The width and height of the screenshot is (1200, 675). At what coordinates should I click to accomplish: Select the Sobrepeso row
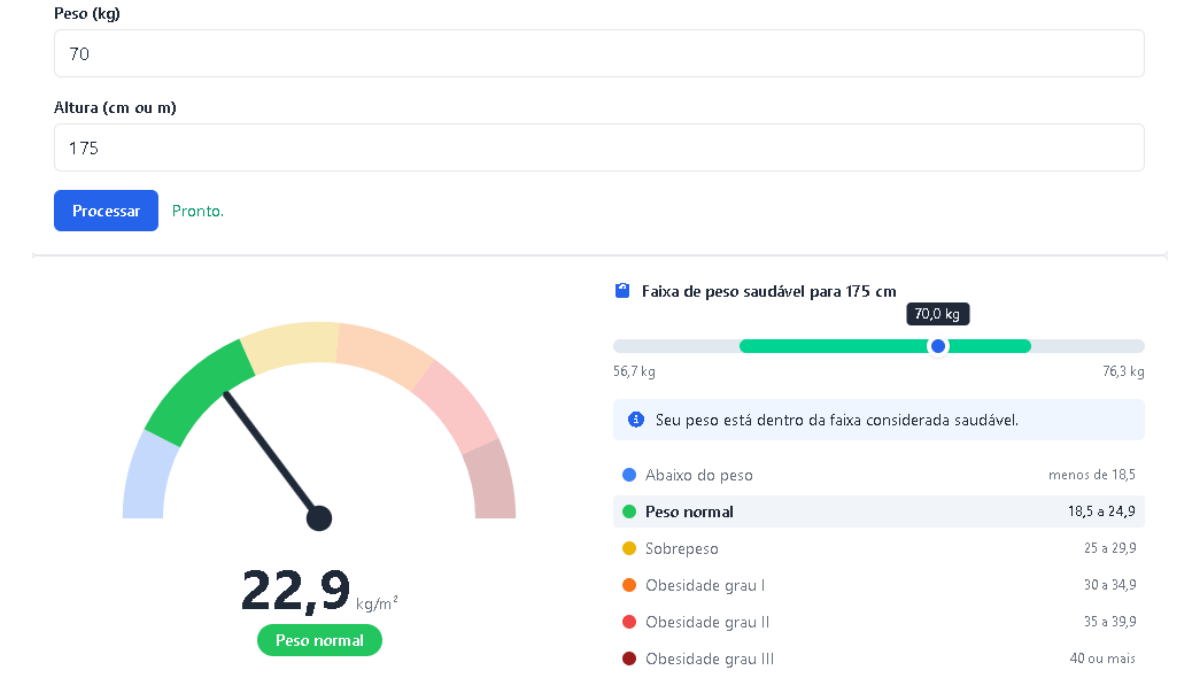point(879,548)
